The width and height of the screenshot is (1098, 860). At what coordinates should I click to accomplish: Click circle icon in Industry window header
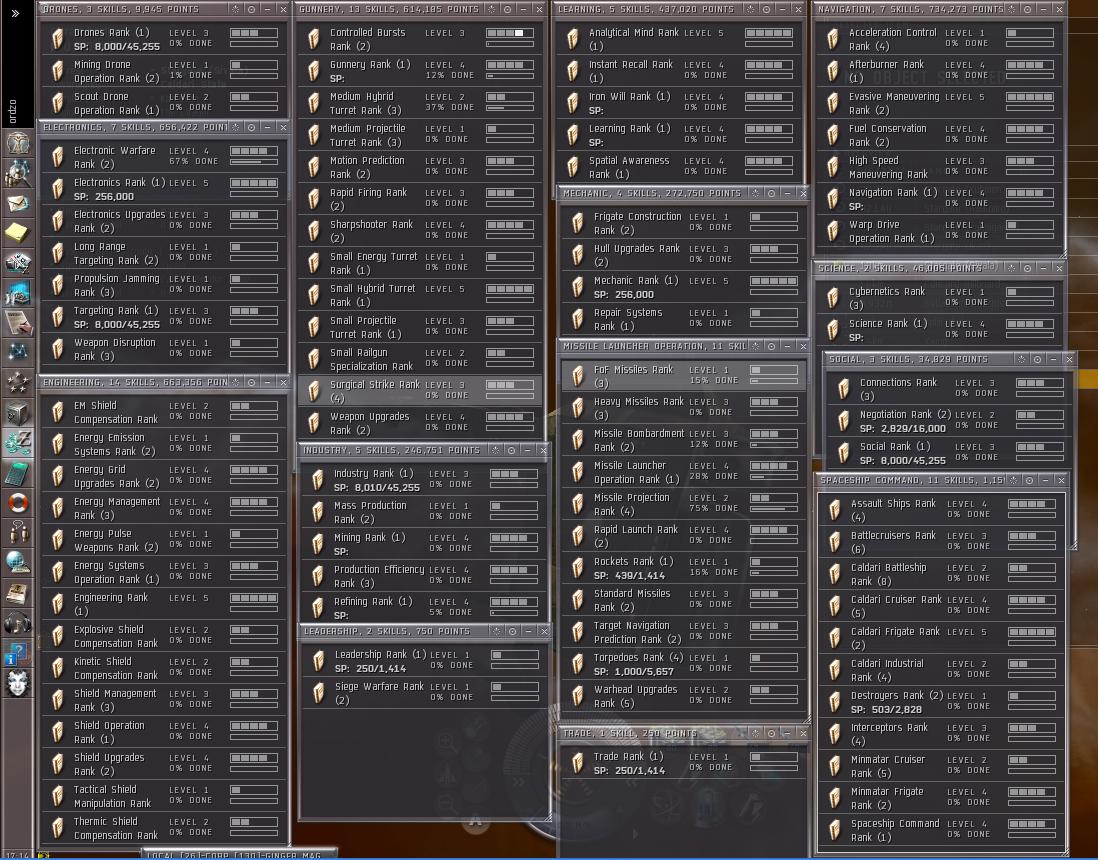pos(511,450)
